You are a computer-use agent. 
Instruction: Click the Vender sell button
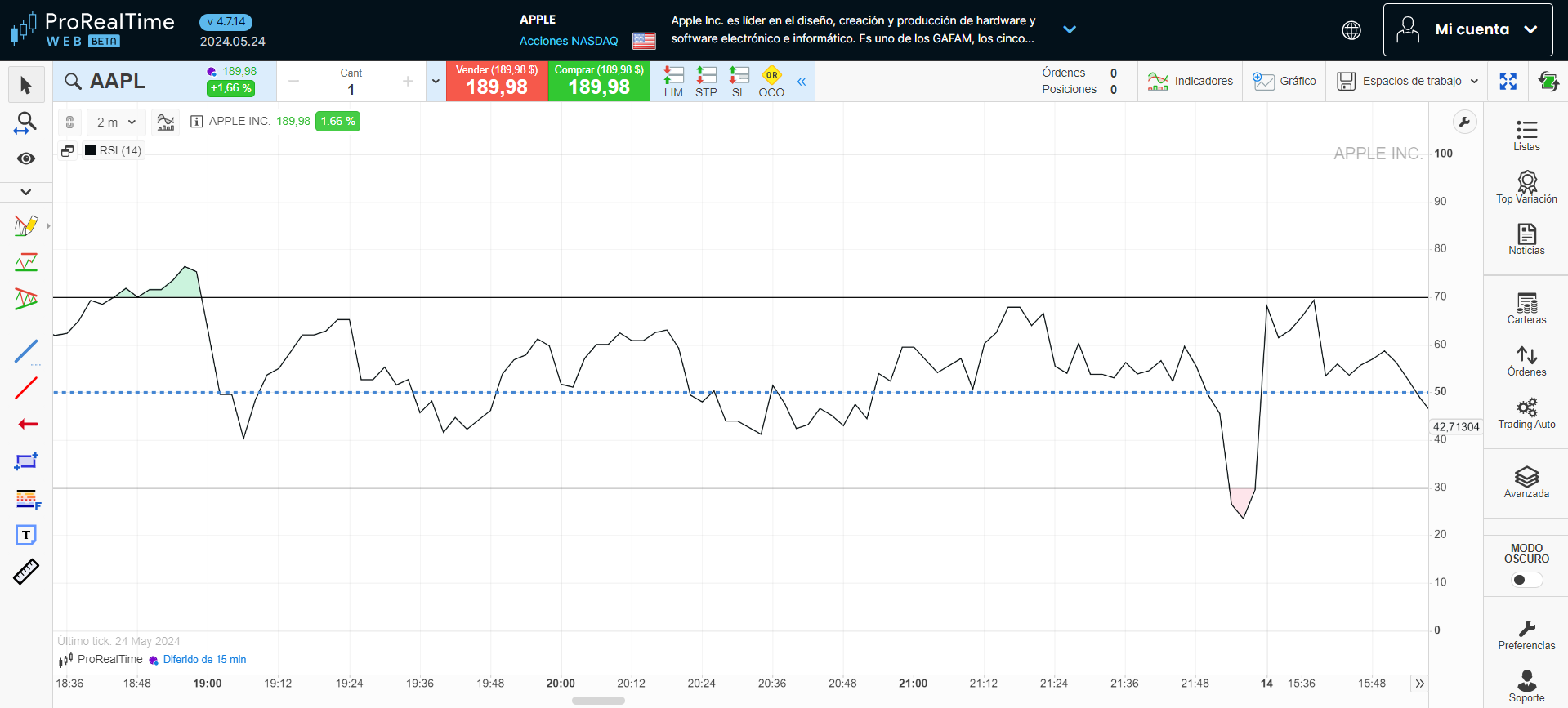(x=497, y=82)
